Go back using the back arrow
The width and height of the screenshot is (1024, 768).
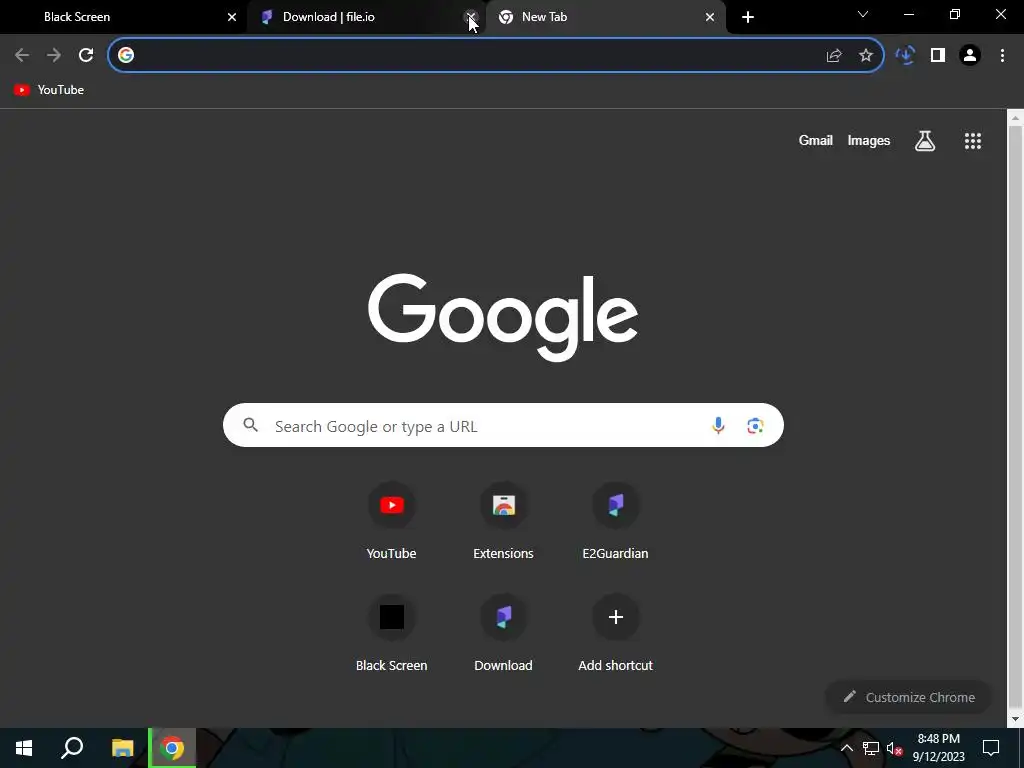click(x=22, y=56)
